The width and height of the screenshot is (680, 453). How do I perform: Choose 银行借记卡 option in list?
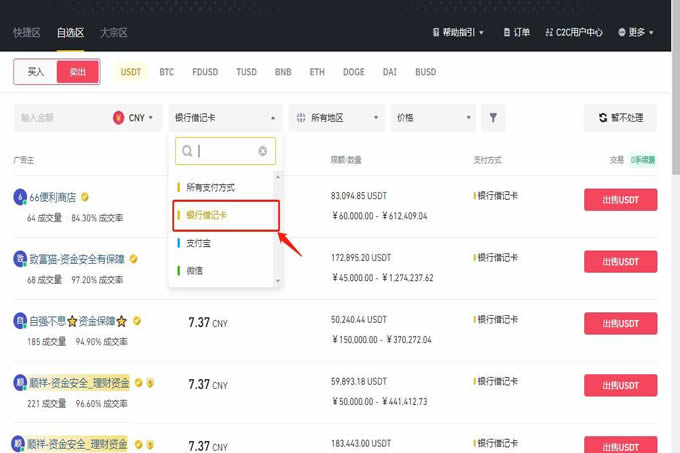[x=226, y=215]
